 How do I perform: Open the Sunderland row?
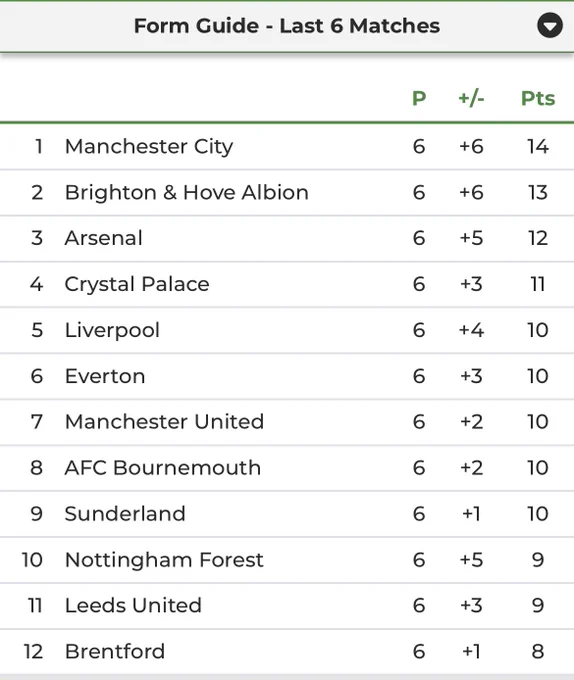pyautogui.click(x=287, y=513)
